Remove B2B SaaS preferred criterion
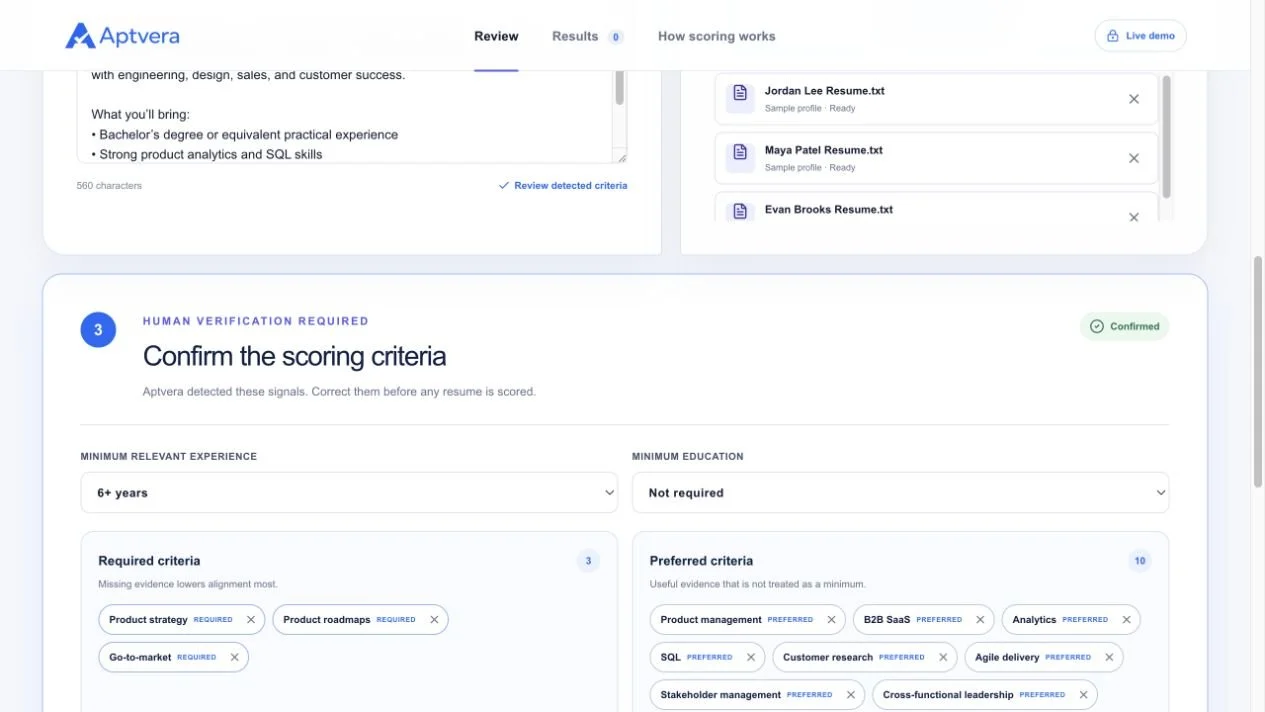Screen dimensions: 1265x712 click(x=980, y=620)
